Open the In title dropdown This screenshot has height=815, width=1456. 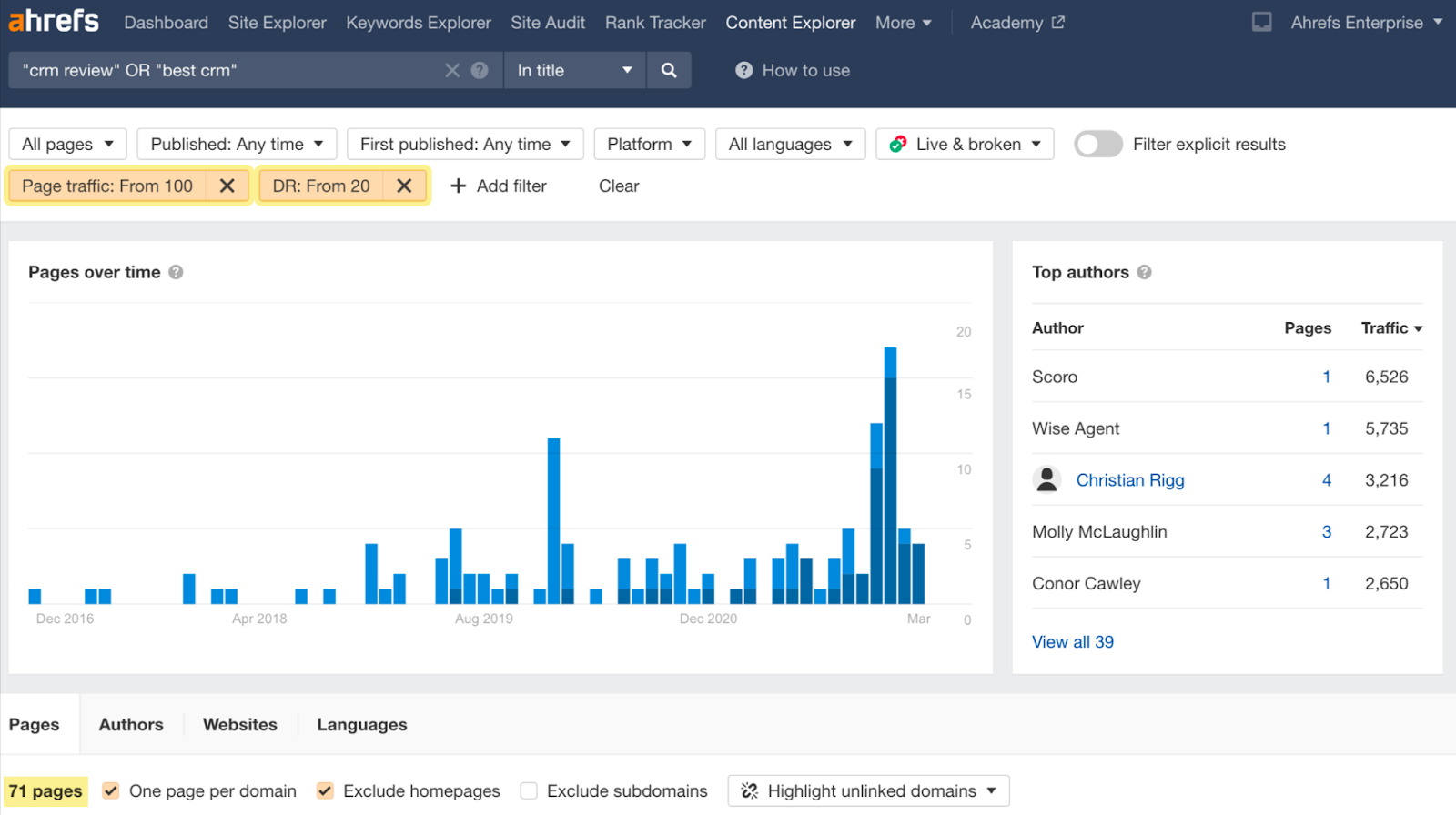click(x=574, y=70)
